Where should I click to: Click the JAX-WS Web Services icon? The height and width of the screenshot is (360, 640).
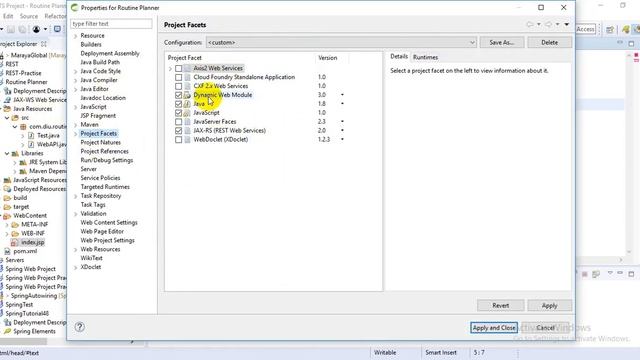click(x=7, y=100)
